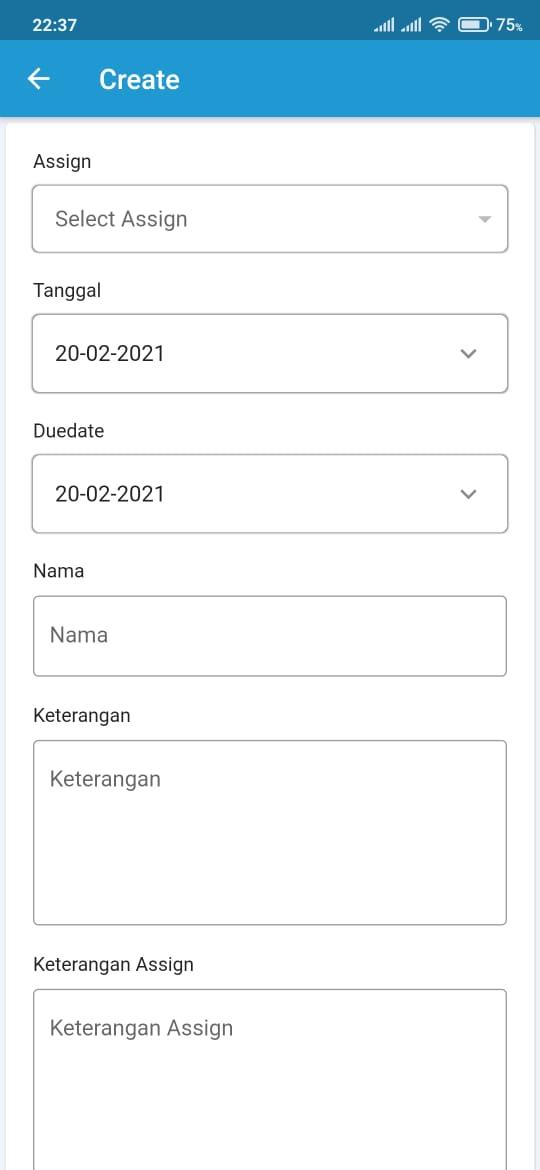
Task: Tap the Wi-Fi status icon
Action: [440, 25]
